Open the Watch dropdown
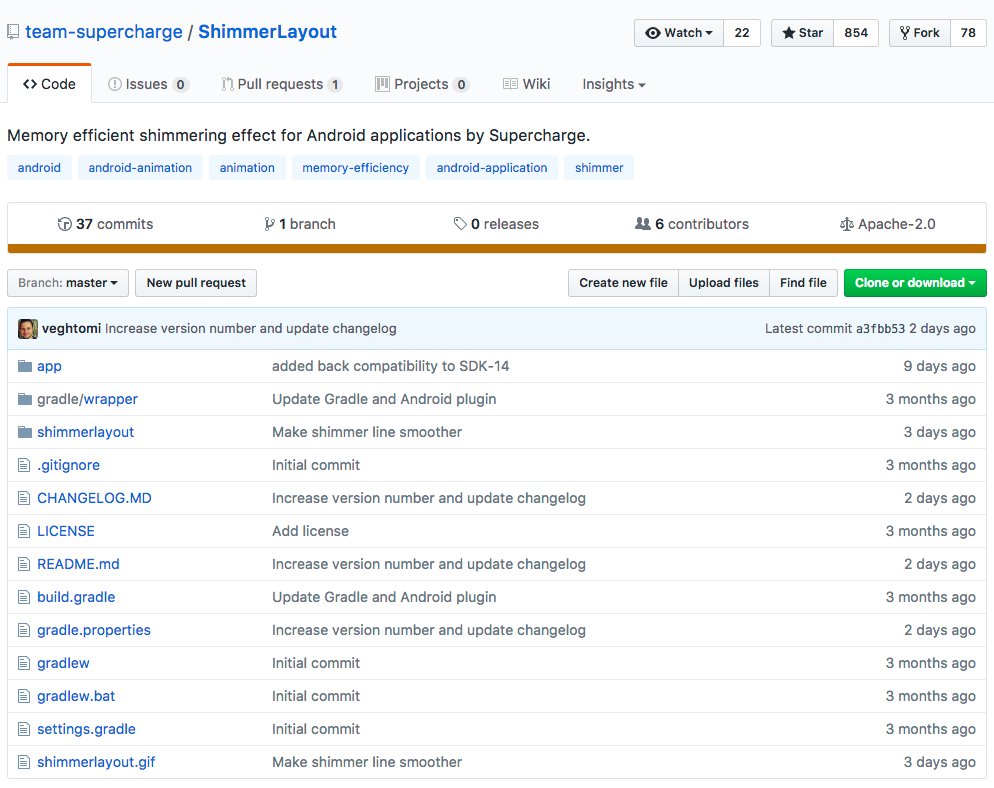 click(679, 33)
